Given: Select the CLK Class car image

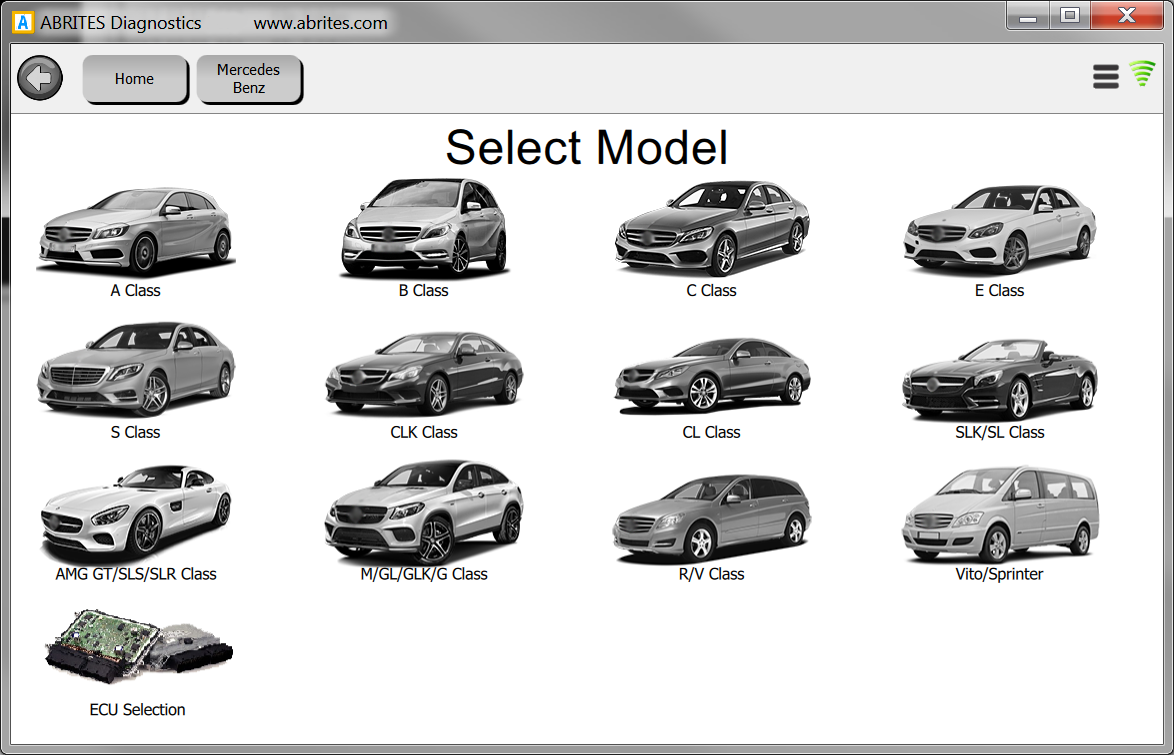Looking at the screenshot, I should (x=424, y=373).
